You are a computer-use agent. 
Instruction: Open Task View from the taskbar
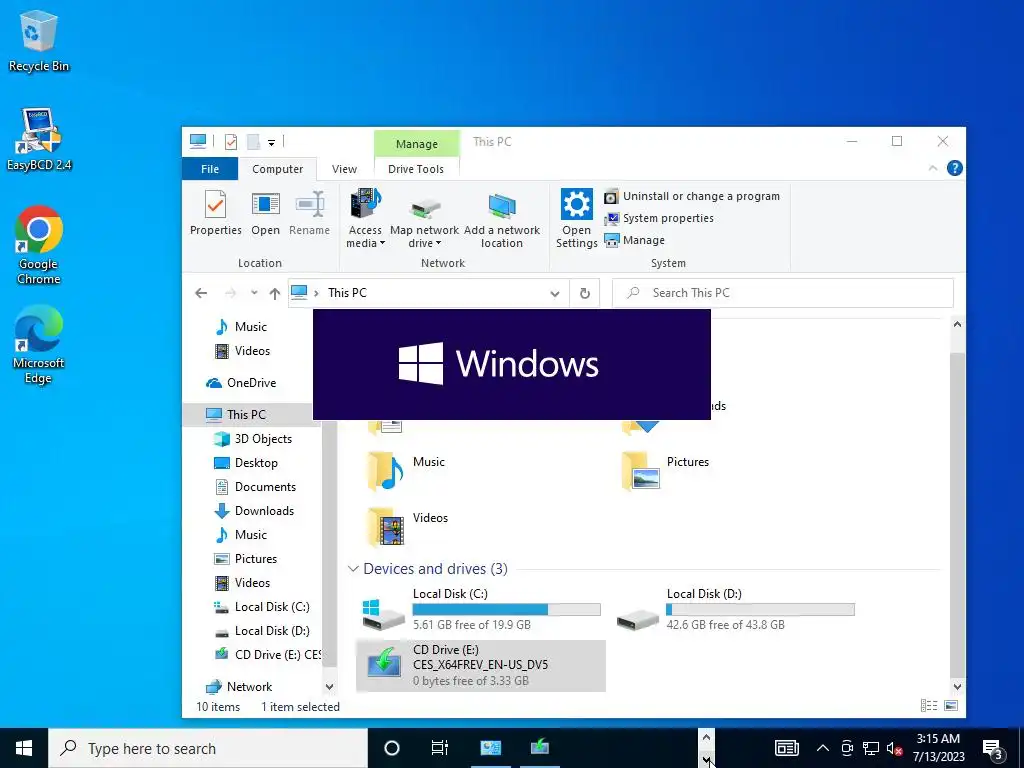[440, 748]
